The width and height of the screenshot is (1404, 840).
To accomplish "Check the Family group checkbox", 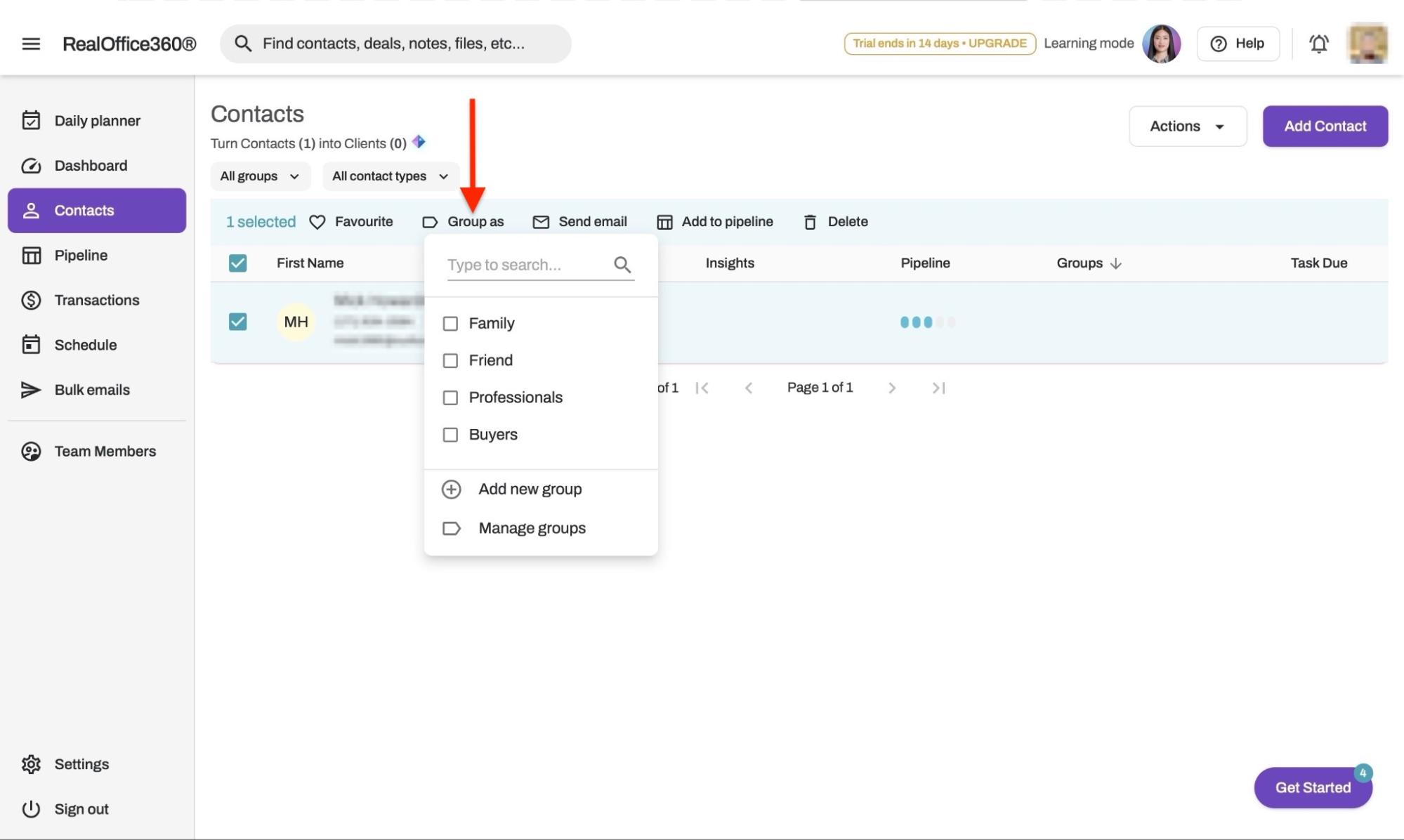I will tap(450, 324).
